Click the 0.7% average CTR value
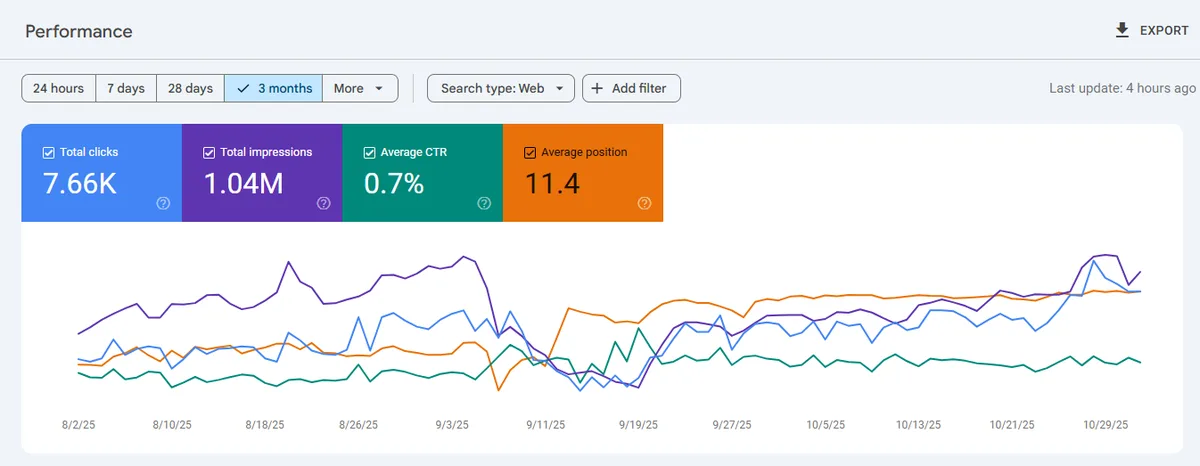1200x466 pixels. tap(394, 184)
